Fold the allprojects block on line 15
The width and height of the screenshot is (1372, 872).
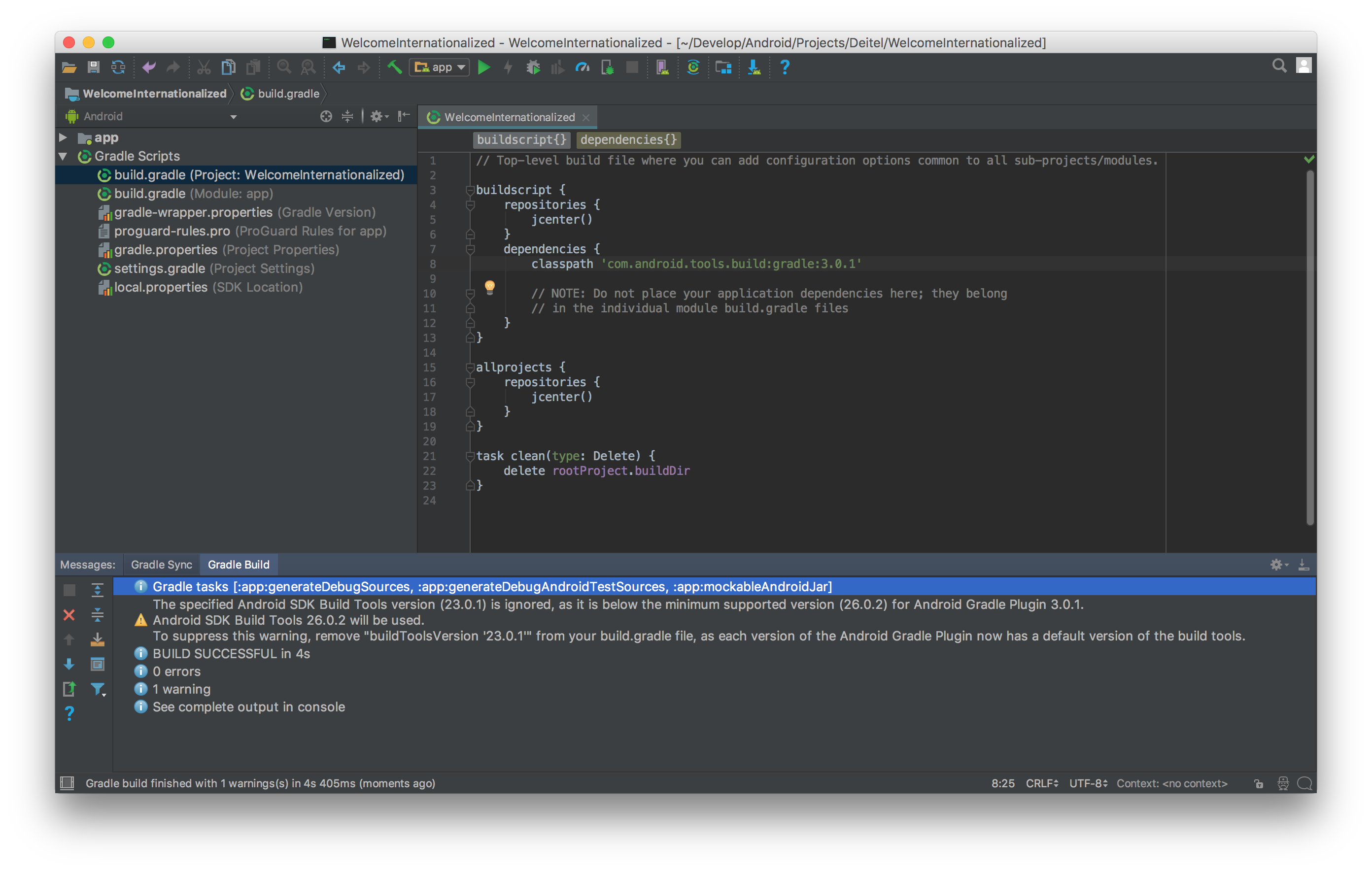[x=470, y=368]
